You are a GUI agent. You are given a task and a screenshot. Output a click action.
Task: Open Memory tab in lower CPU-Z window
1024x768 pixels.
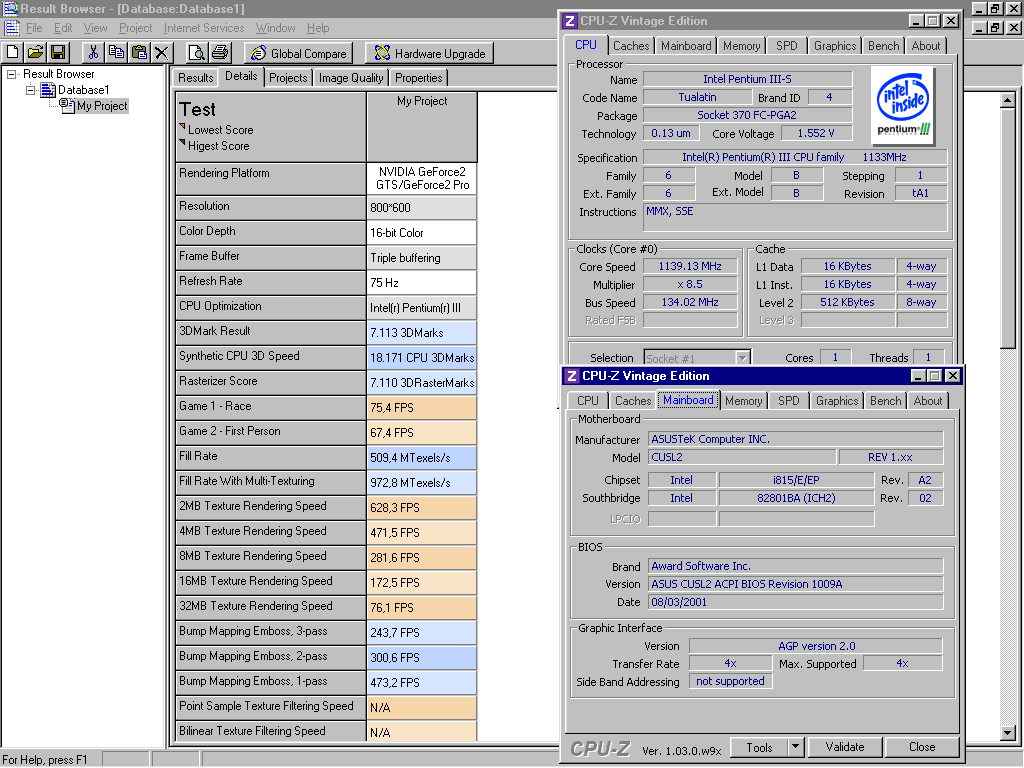tap(743, 400)
